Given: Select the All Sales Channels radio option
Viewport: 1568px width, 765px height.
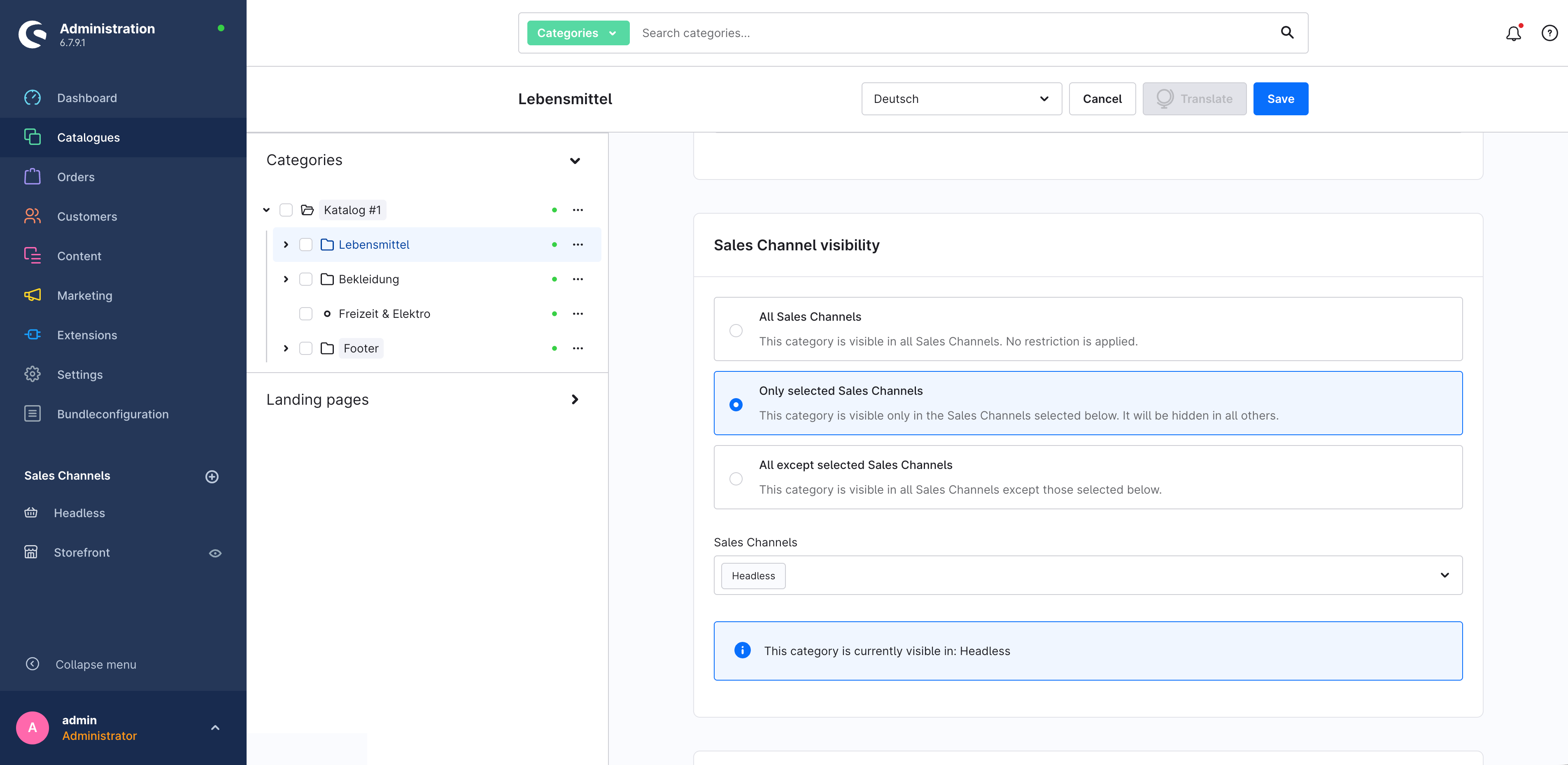Looking at the screenshot, I should click(736, 331).
